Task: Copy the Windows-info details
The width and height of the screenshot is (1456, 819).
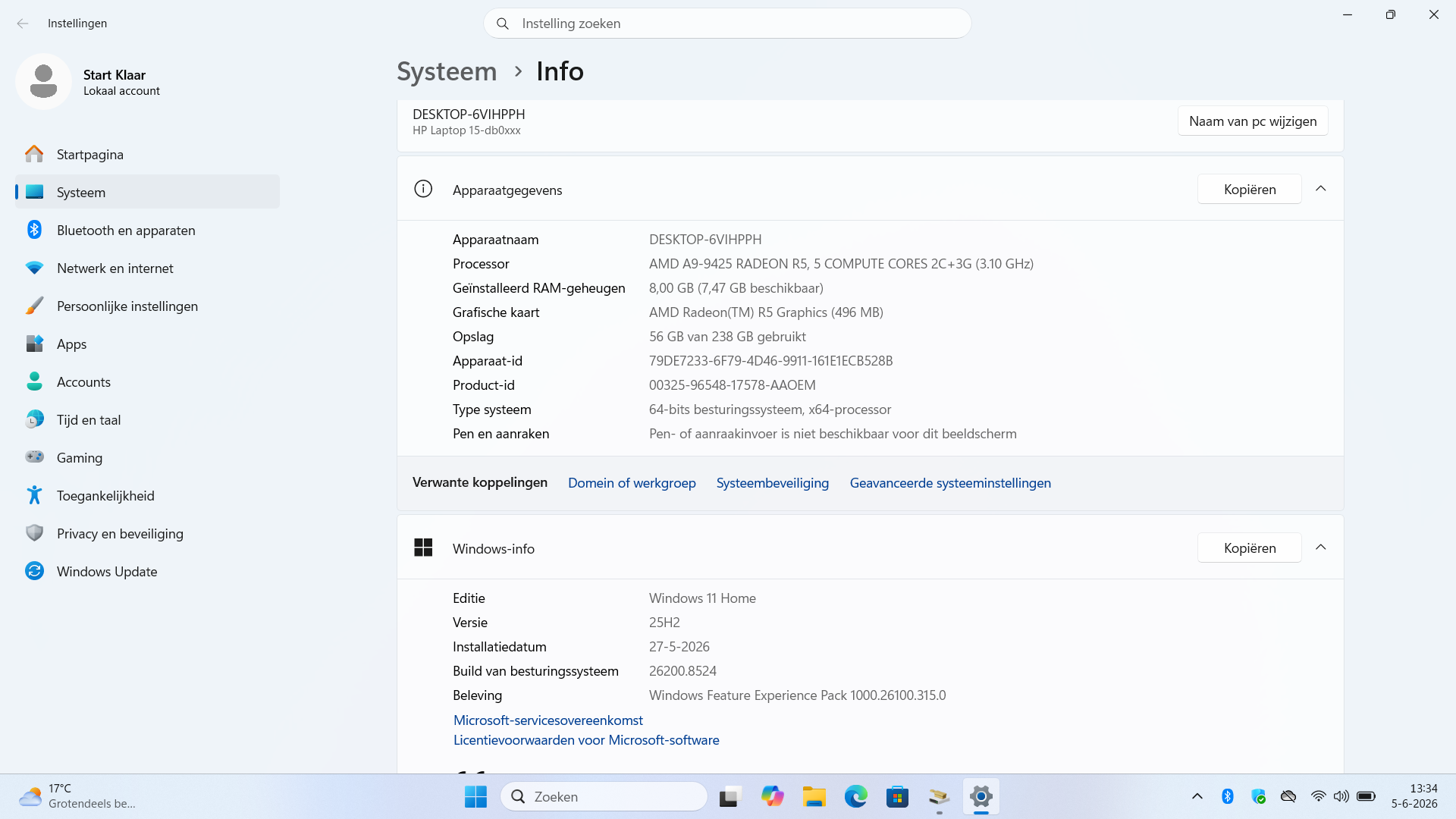Action: [x=1250, y=548]
